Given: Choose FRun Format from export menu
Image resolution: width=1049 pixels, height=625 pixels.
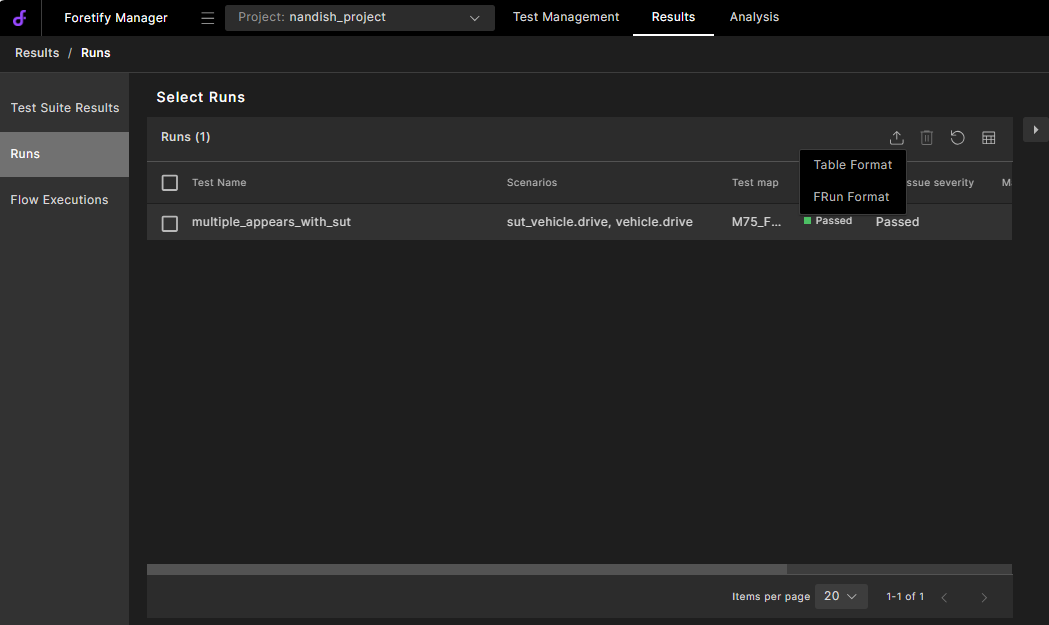Looking at the screenshot, I should point(851,197).
